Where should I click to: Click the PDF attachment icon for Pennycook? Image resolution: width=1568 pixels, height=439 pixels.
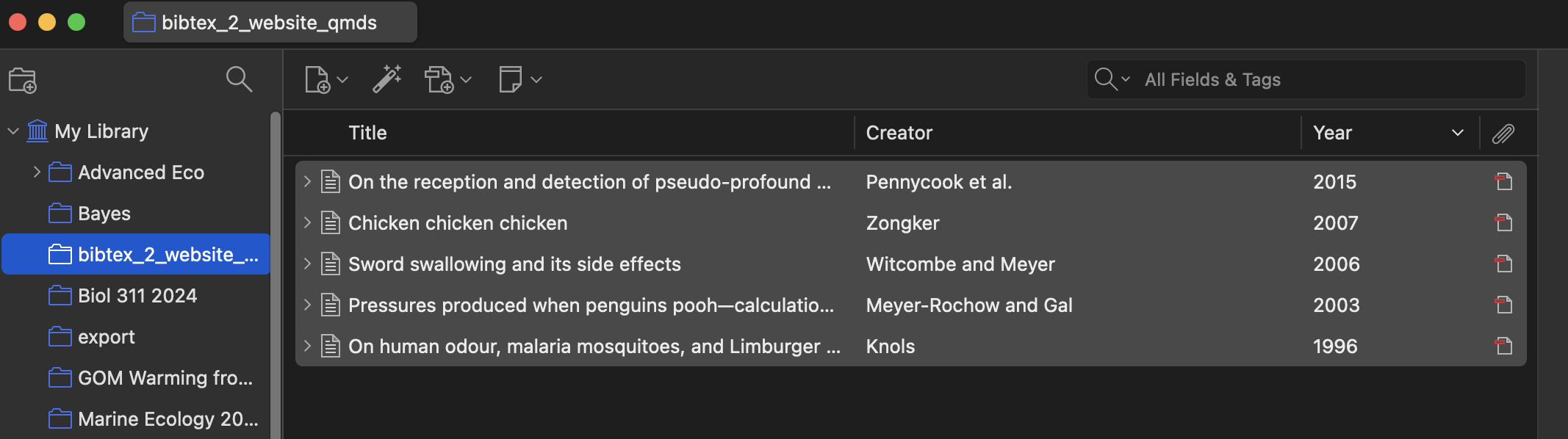1503,181
